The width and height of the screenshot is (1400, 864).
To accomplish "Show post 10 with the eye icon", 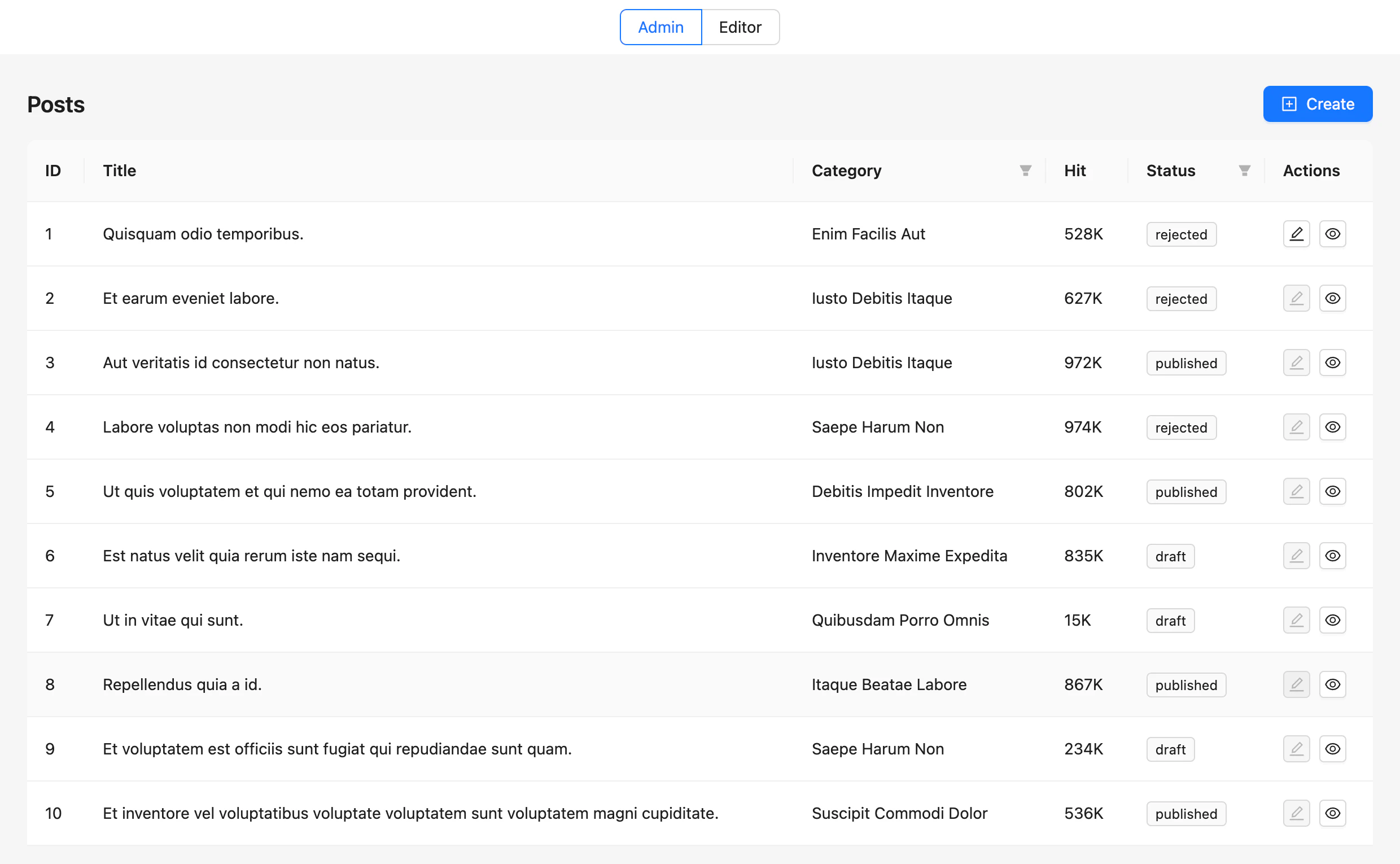I will [x=1333, y=813].
